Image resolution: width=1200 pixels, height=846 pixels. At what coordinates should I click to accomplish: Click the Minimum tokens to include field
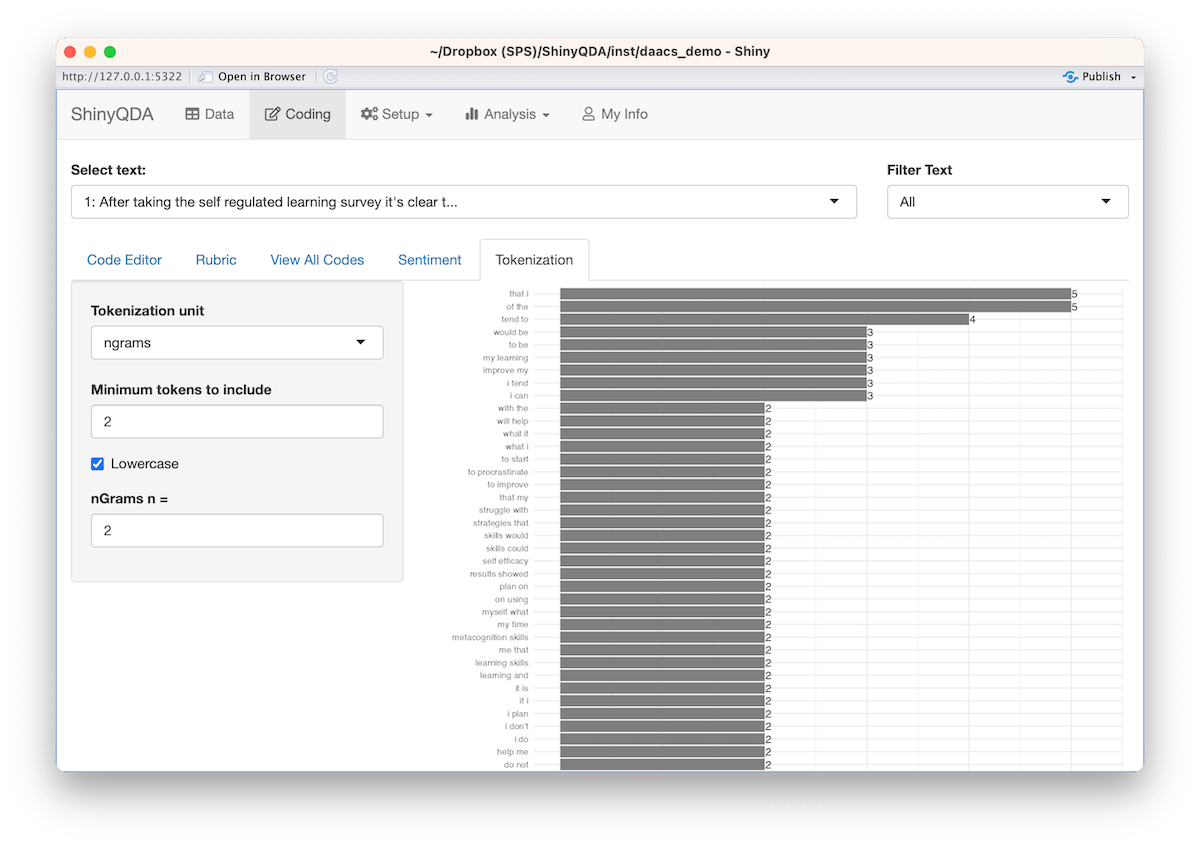point(237,422)
